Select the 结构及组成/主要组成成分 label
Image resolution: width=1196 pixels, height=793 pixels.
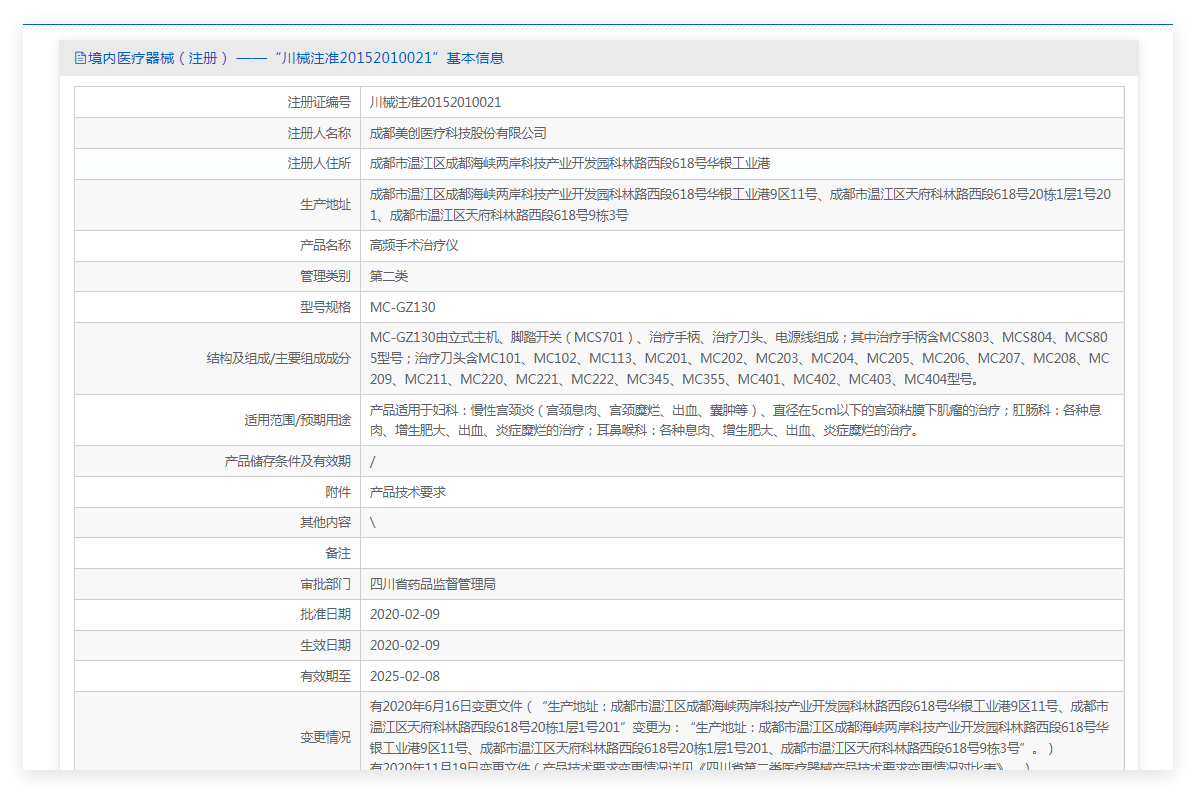pyautogui.click(x=278, y=358)
